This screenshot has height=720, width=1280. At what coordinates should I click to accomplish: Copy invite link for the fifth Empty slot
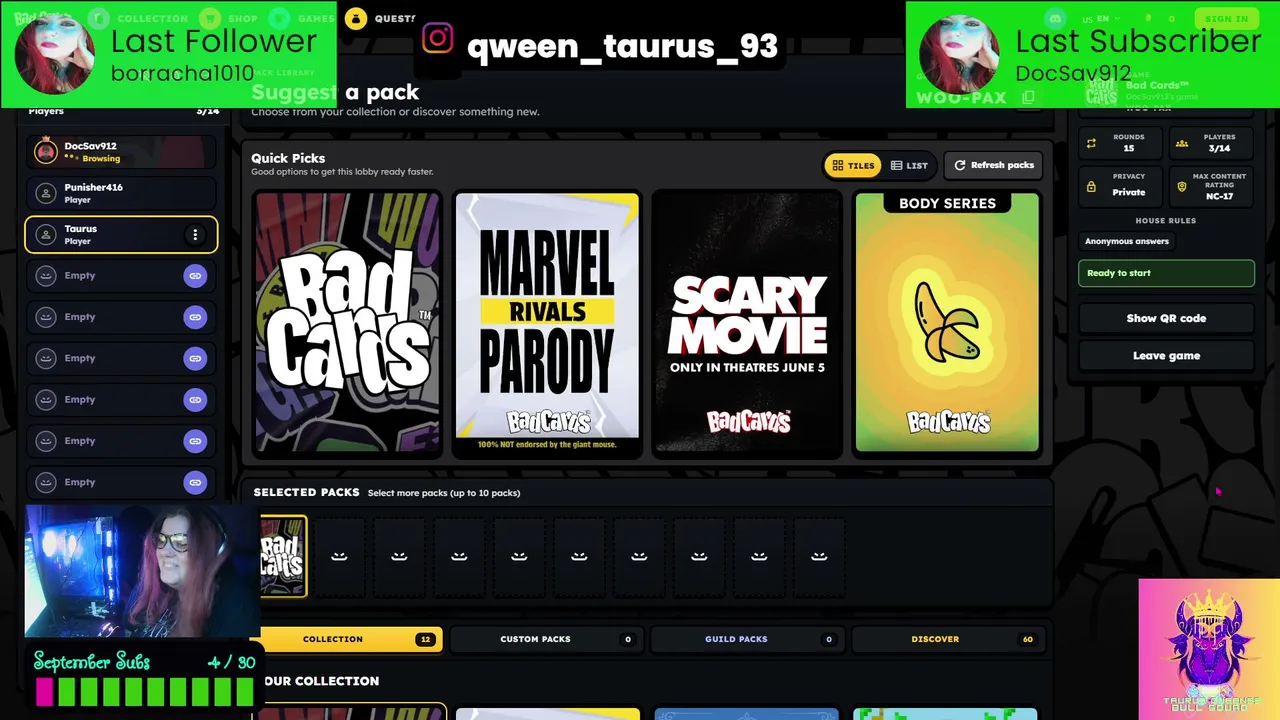pos(195,441)
